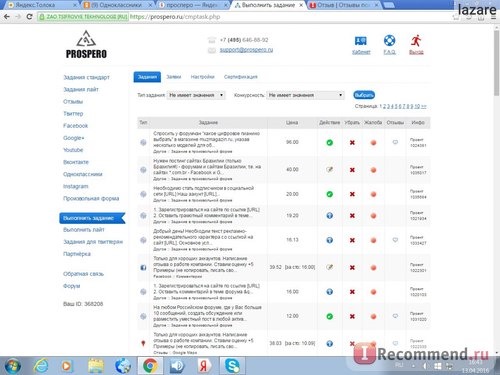
Task: Report complaint on the 20.00 task
Action: [x=373, y=194]
